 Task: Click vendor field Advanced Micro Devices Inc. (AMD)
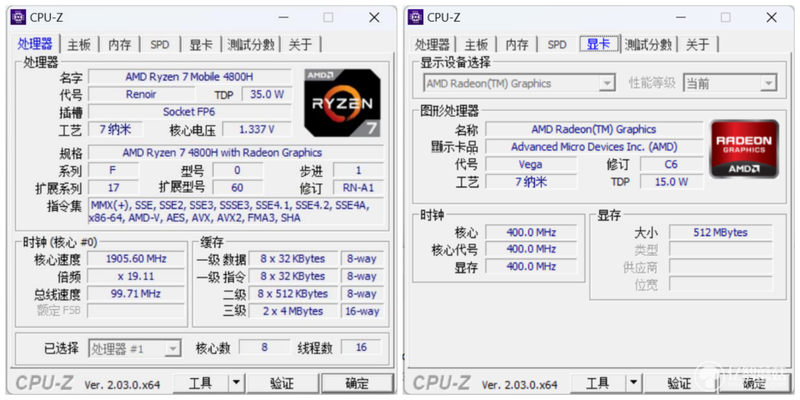coord(594,147)
